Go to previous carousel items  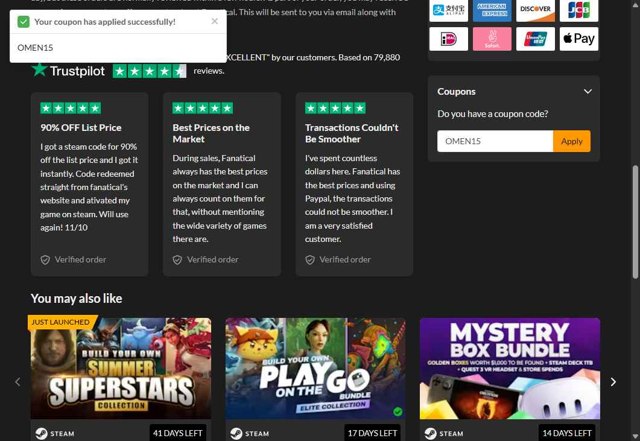[x=18, y=382]
